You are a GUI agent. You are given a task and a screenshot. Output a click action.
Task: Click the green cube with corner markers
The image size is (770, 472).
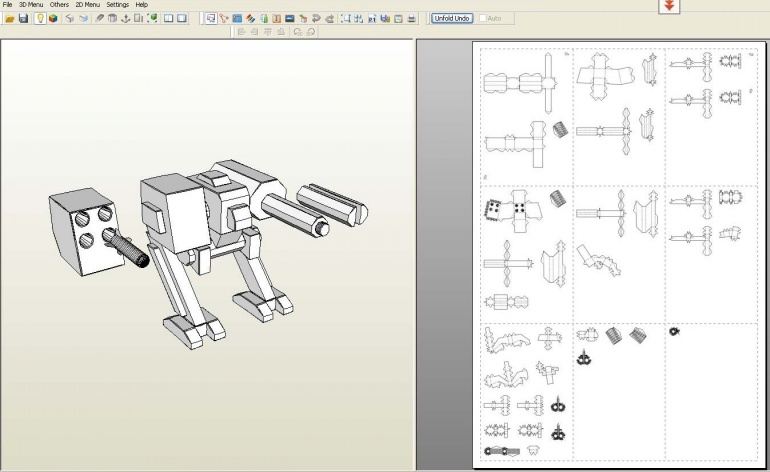(153, 19)
